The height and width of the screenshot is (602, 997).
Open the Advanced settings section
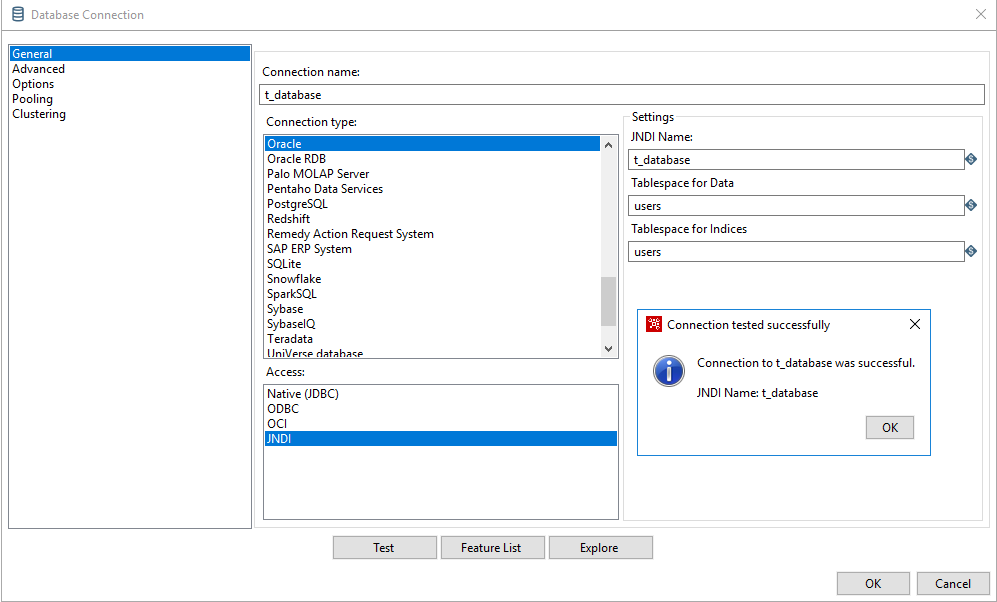(x=38, y=69)
